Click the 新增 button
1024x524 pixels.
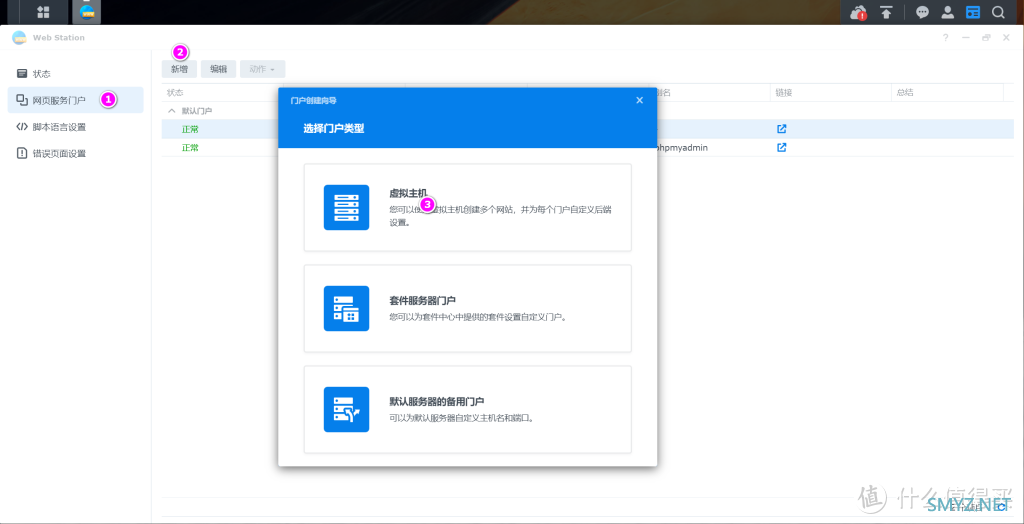179,69
